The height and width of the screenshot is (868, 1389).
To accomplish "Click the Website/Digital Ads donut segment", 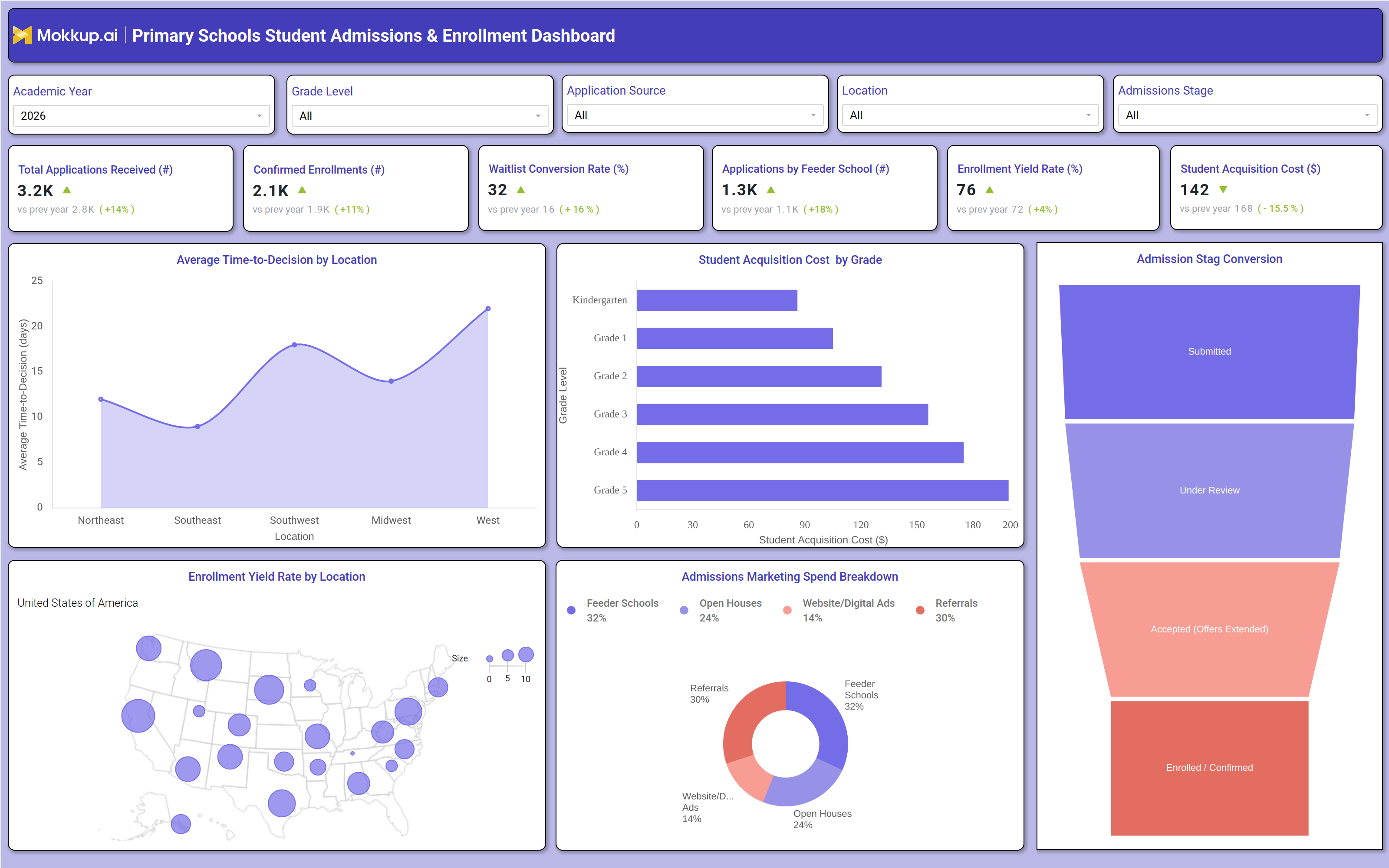I will (x=750, y=777).
